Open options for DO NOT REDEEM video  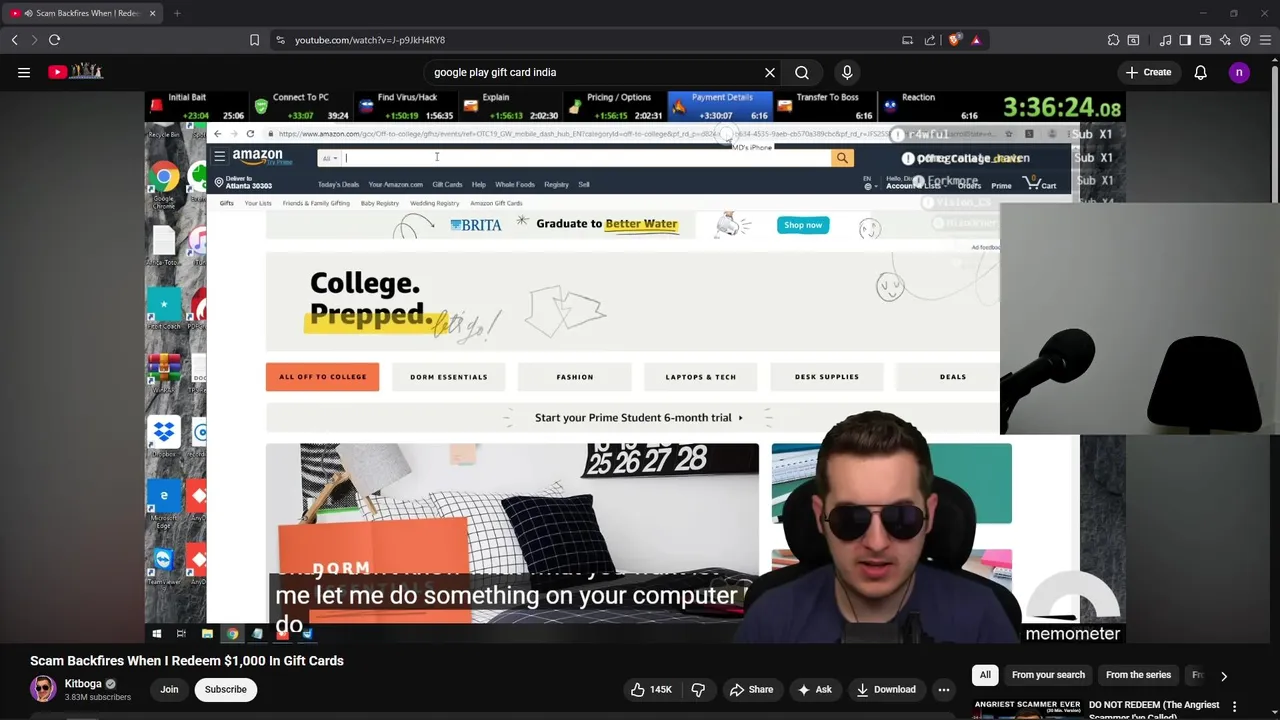tap(1234, 707)
